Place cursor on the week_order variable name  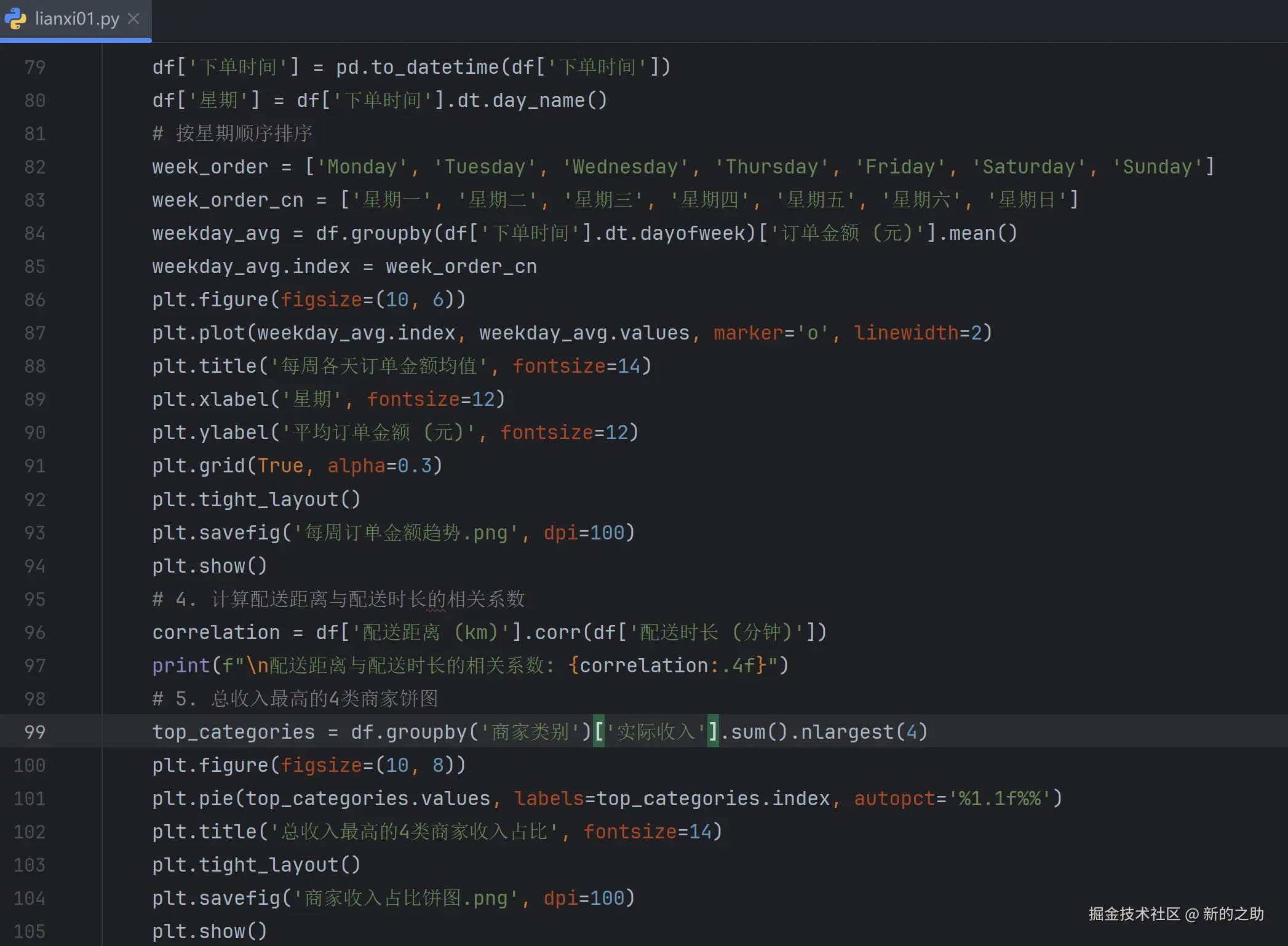pos(210,167)
